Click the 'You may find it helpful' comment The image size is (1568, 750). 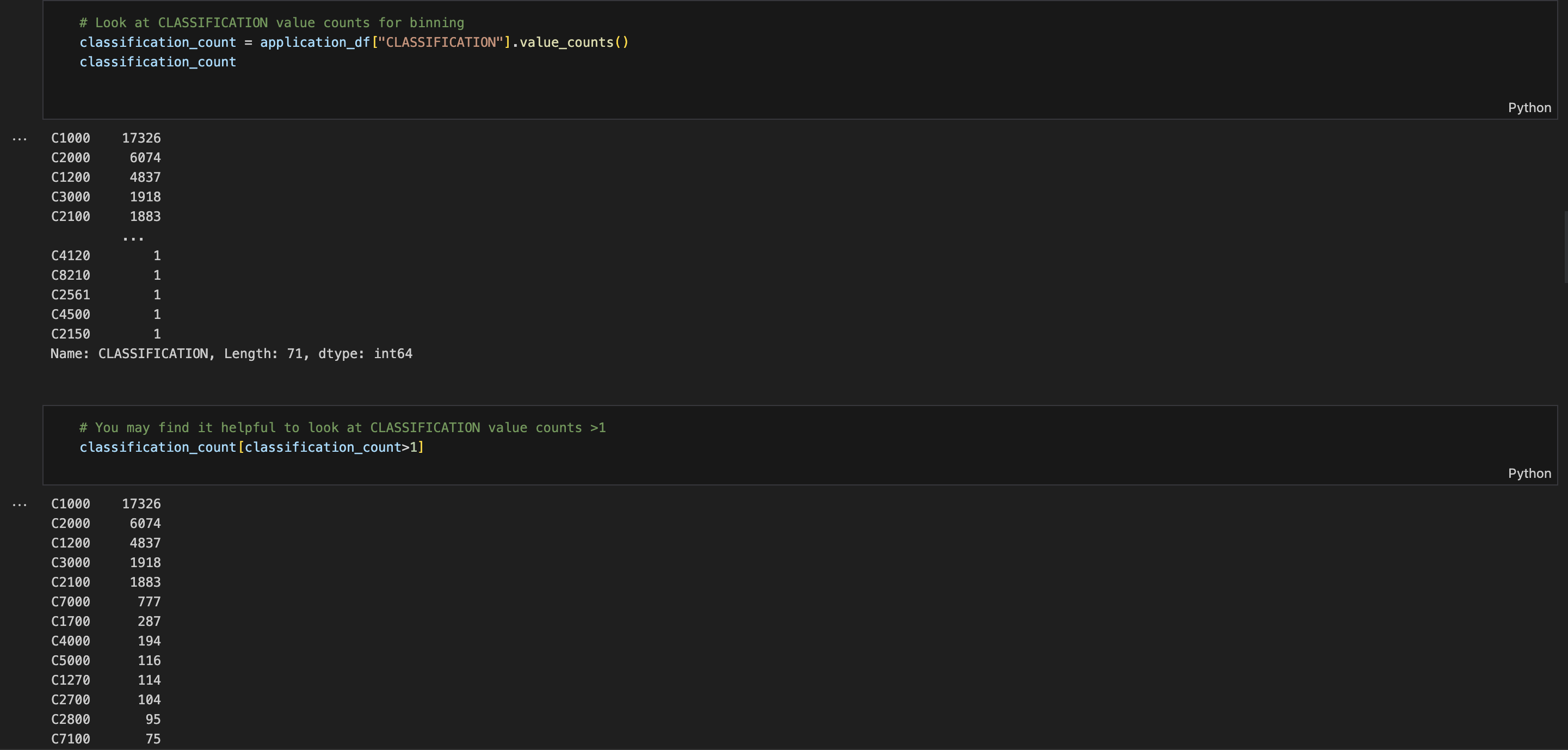pyautogui.click(x=342, y=428)
